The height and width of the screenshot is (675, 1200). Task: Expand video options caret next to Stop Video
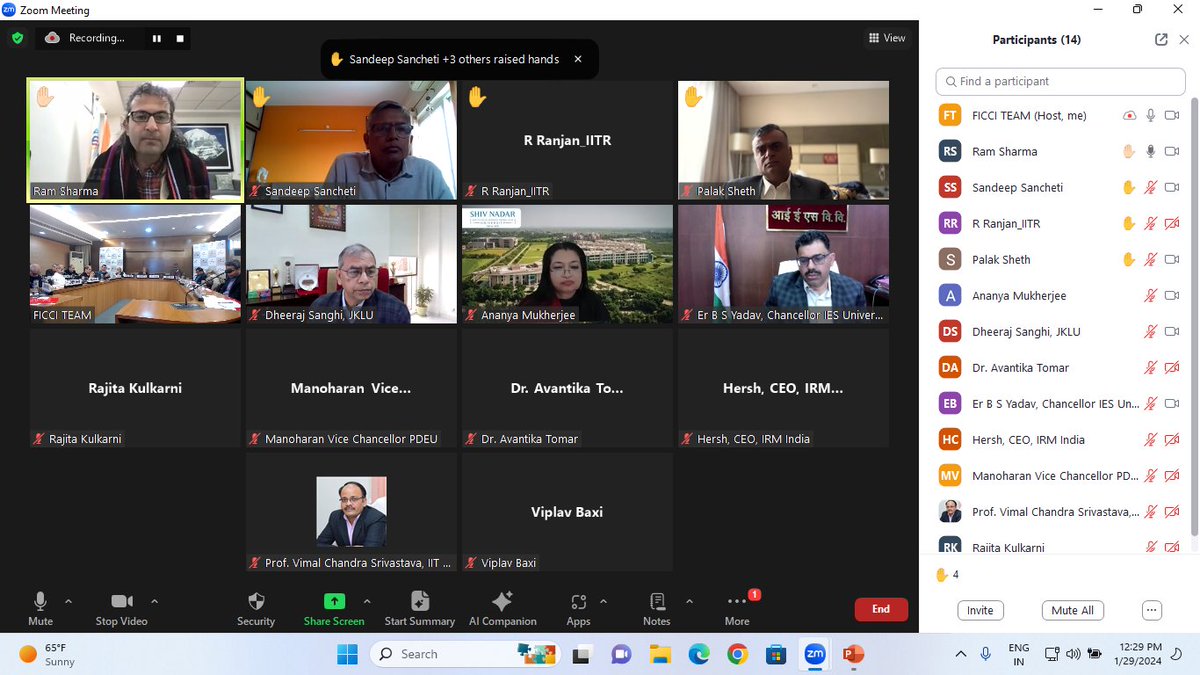(154, 602)
